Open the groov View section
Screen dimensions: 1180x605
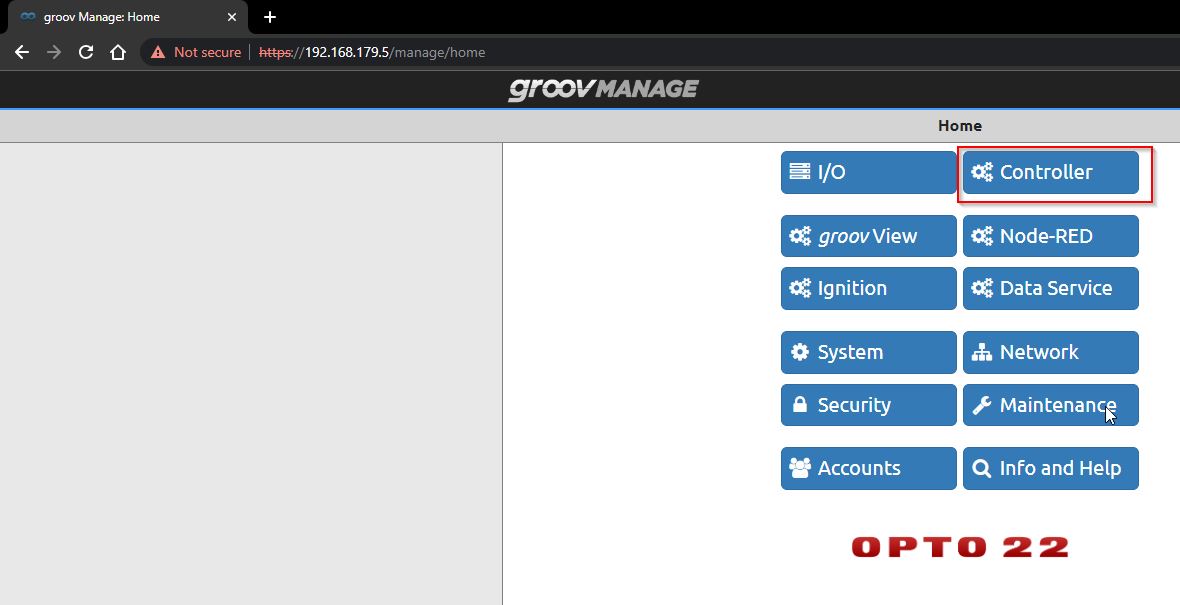868,236
